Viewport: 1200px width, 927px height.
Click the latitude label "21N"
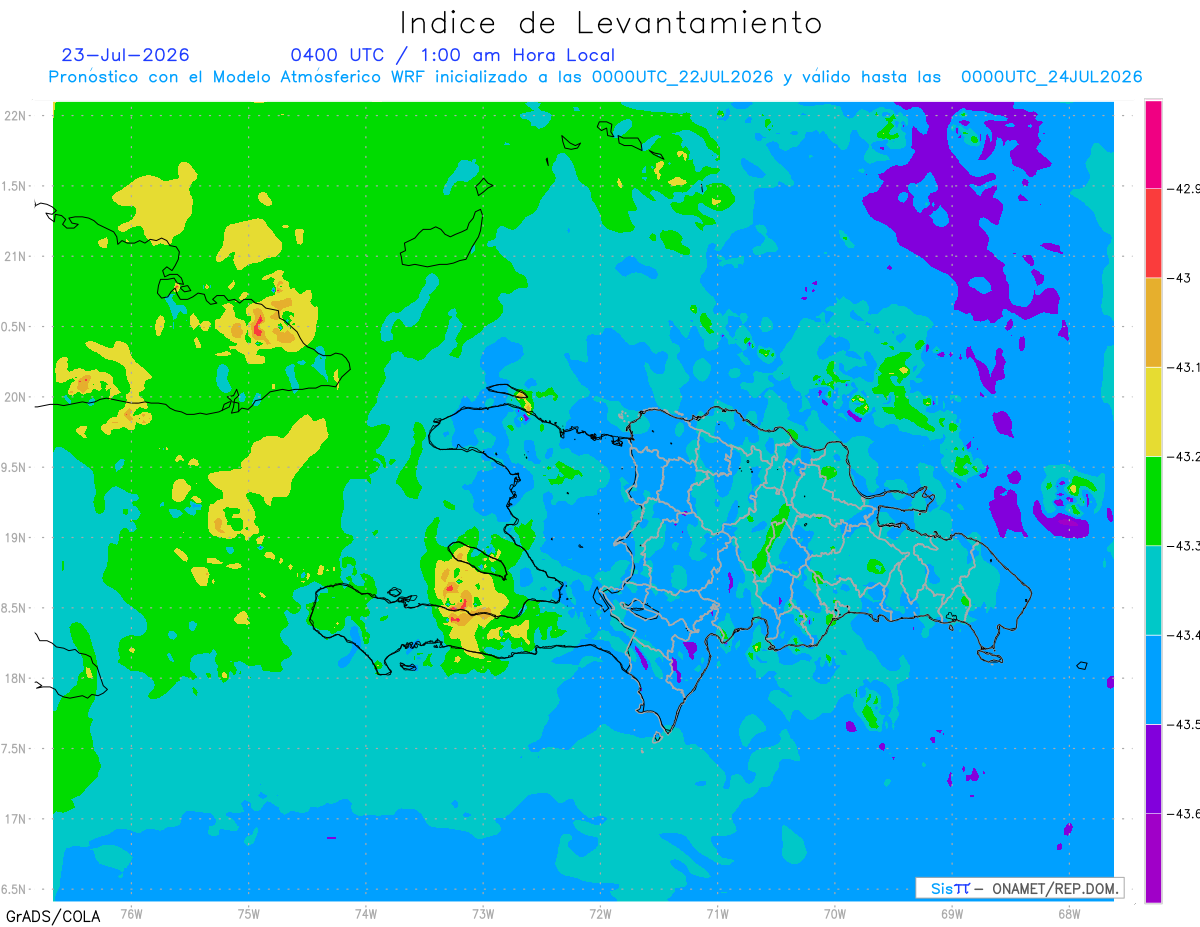coord(17,256)
